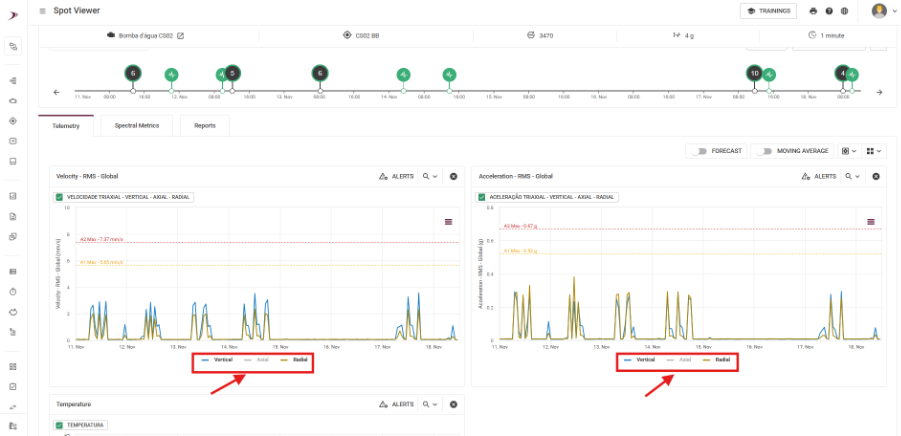The width and height of the screenshot is (901, 436).
Task: Click the TRAININGS button
Action: [768, 11]
